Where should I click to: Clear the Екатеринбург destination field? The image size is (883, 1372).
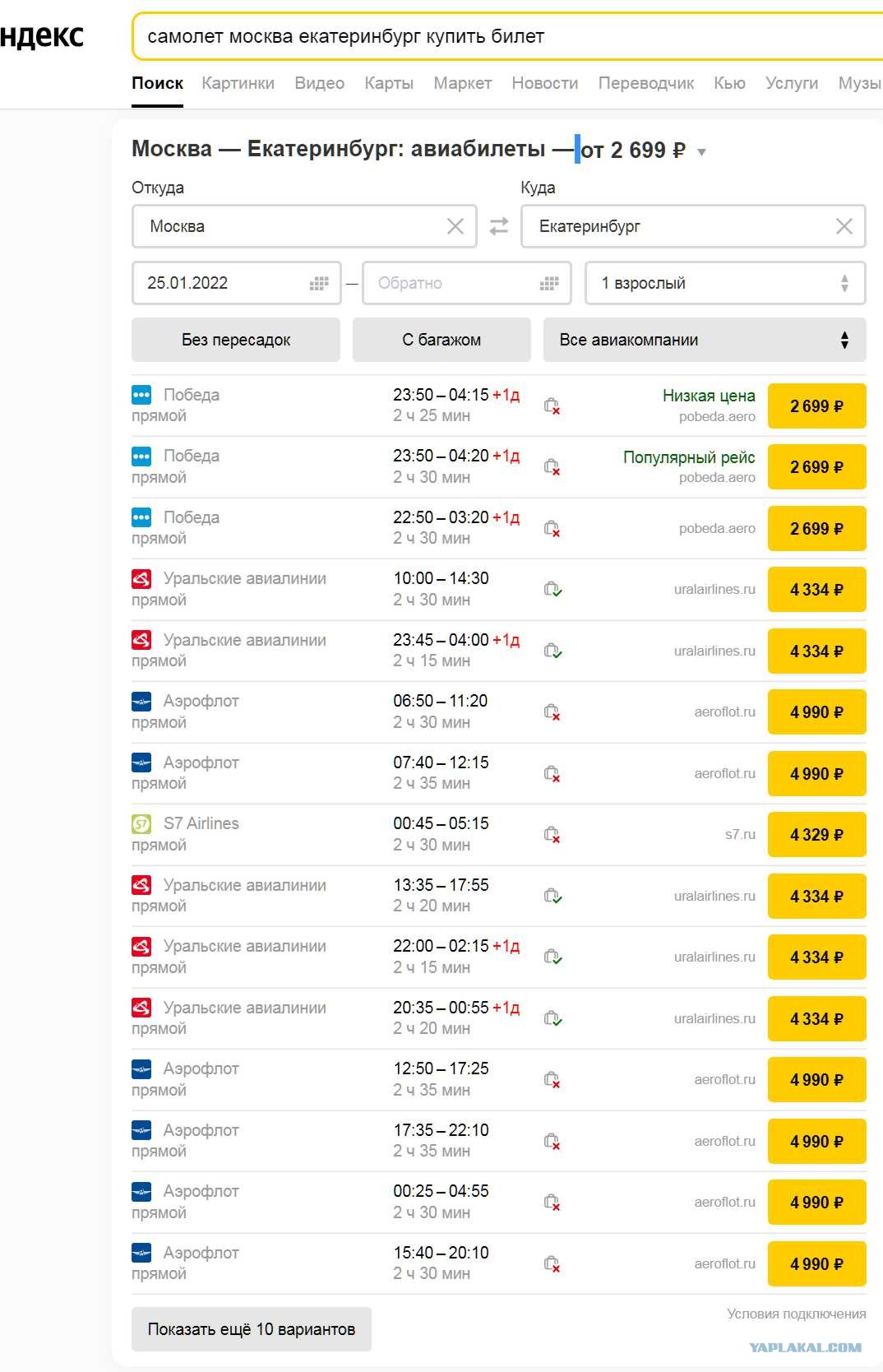click(844, 226)
